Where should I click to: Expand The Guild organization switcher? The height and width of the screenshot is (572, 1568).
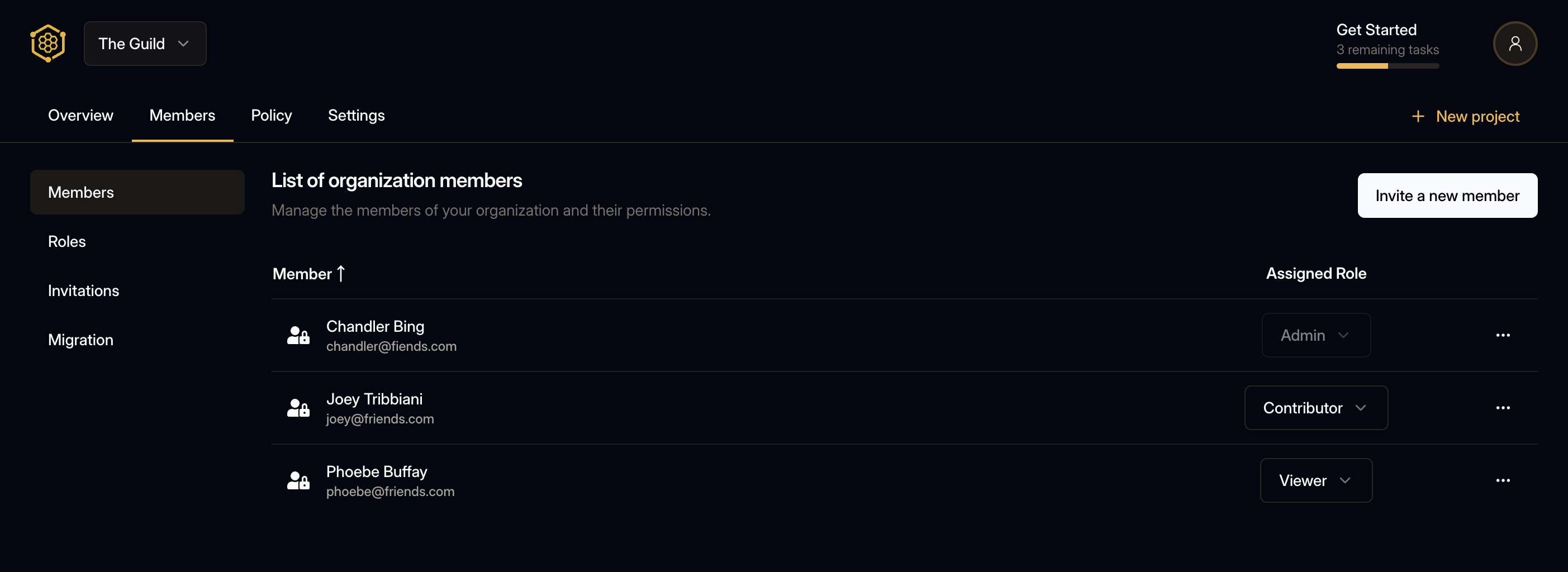coord(145,44)
